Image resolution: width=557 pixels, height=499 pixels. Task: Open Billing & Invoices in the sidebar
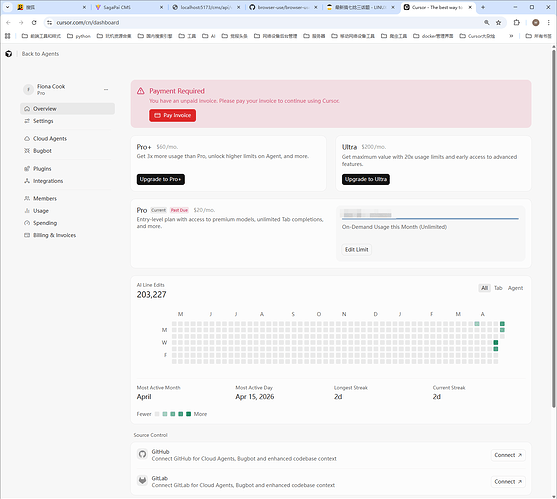67,235
